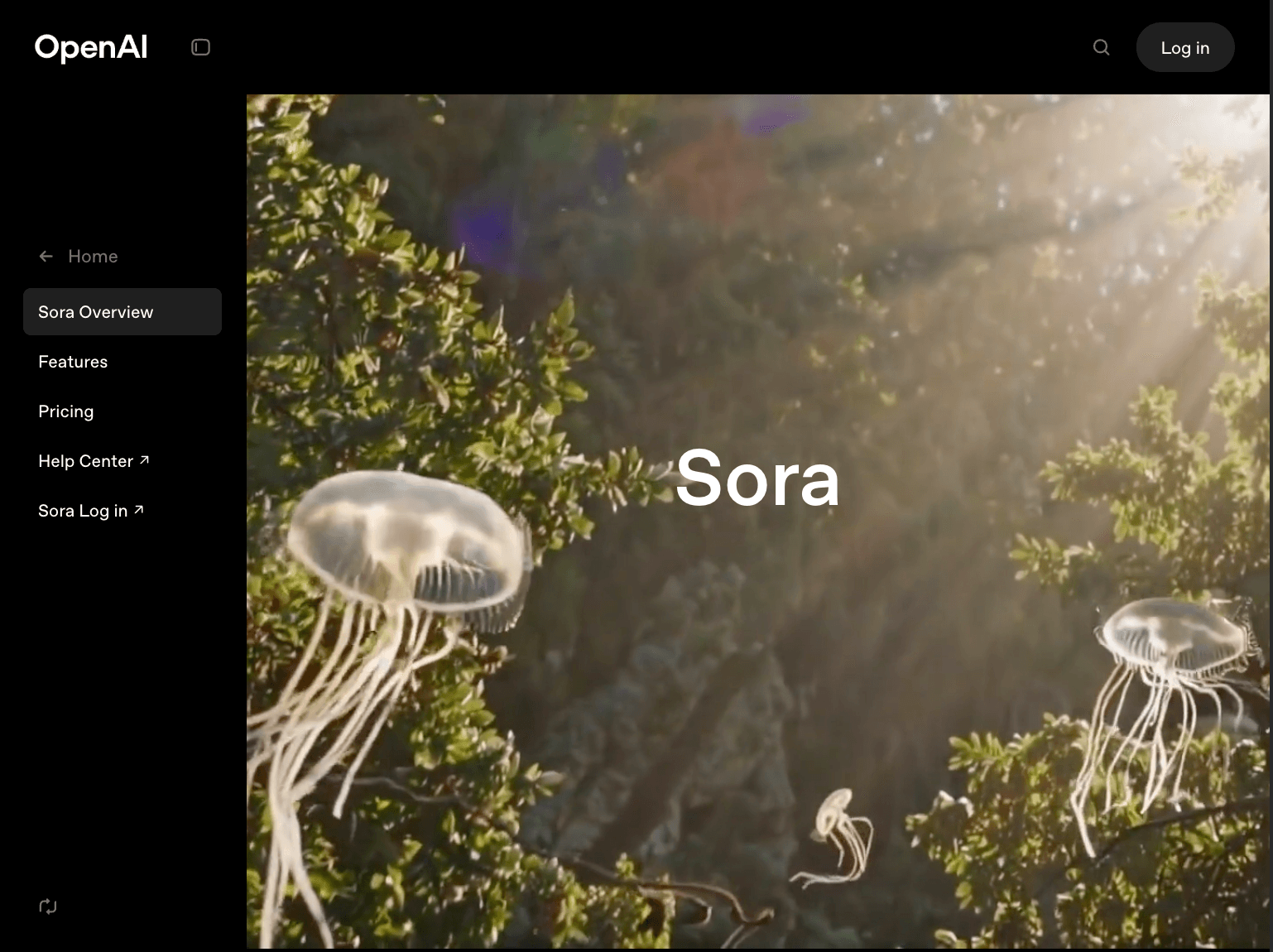This screenshot has height=952, width=1273.
Task: Open the Features sidebar item
Action: pos(73,362)
